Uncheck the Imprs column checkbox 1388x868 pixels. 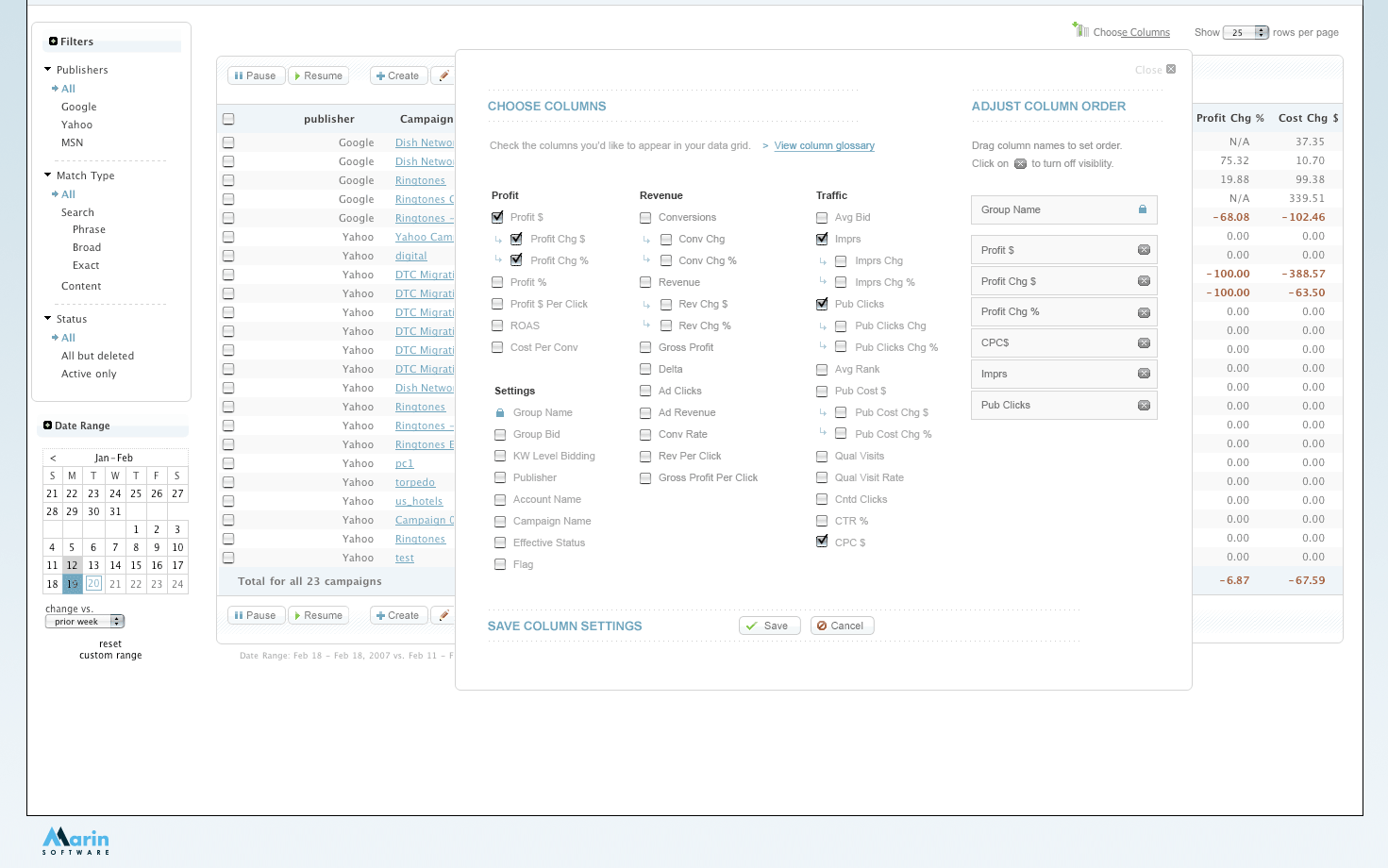(822, 239)
